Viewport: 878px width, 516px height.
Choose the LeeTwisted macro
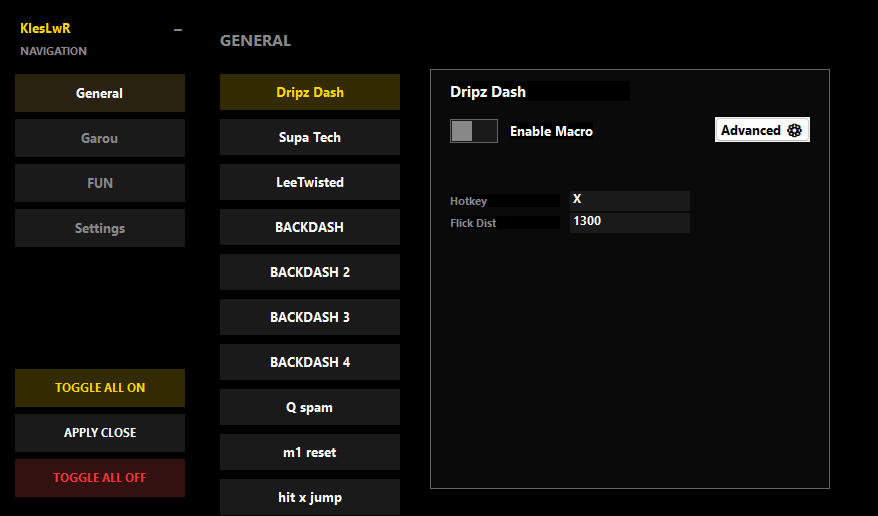(310, 182)
